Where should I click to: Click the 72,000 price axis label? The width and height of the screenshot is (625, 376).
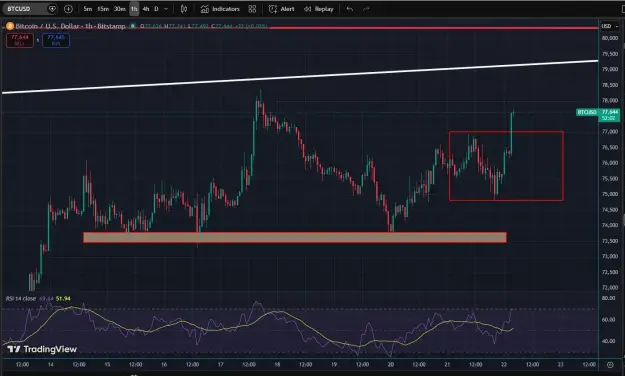610,287
